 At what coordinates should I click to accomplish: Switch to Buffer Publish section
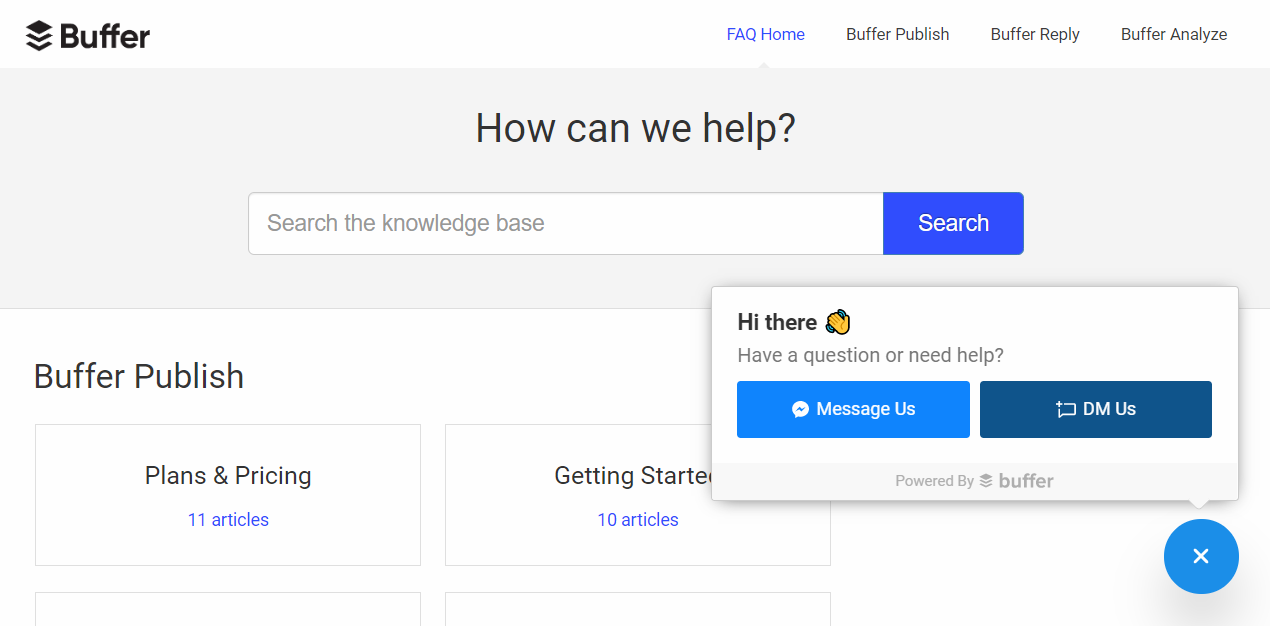[x=897, y=34]
